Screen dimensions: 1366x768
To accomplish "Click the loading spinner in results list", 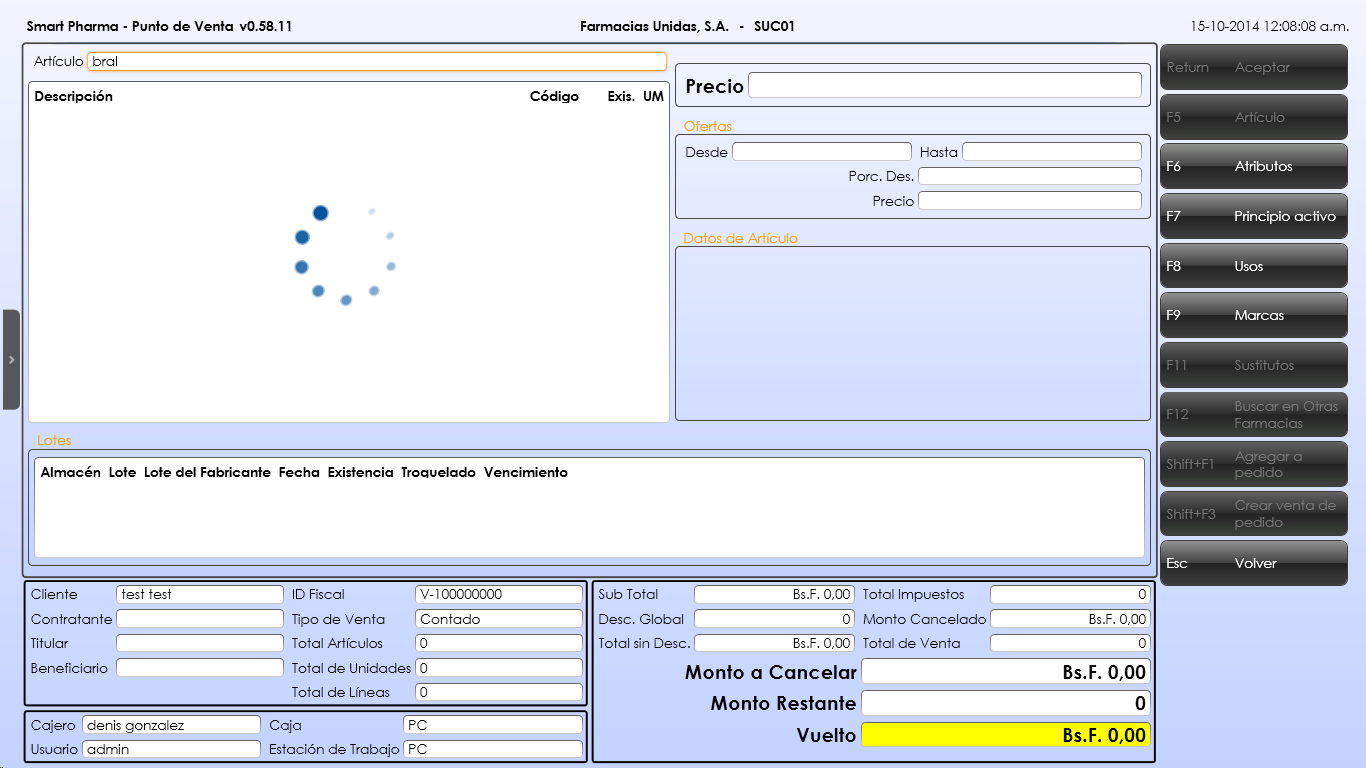I will tap(346, 254).
